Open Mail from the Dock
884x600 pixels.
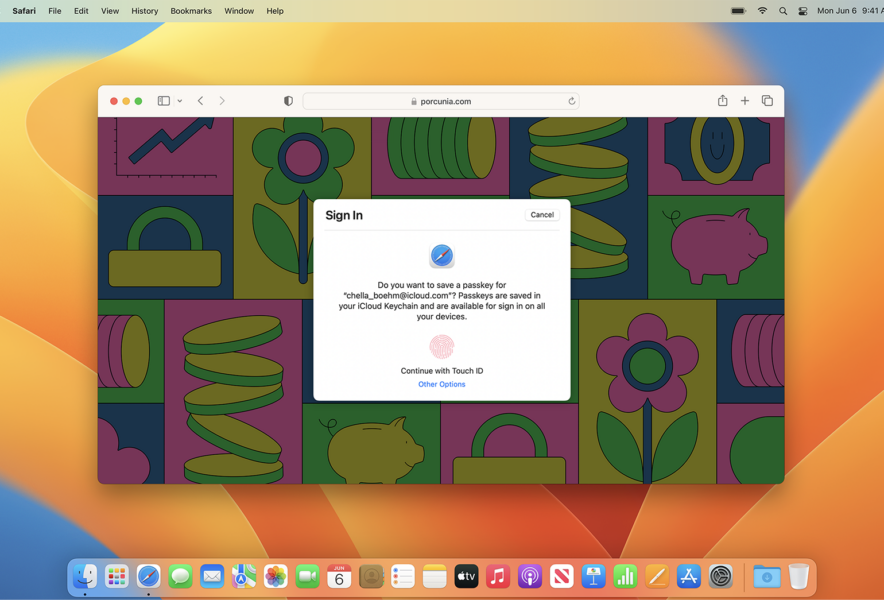pyautogui.click(x=212, y=576)
